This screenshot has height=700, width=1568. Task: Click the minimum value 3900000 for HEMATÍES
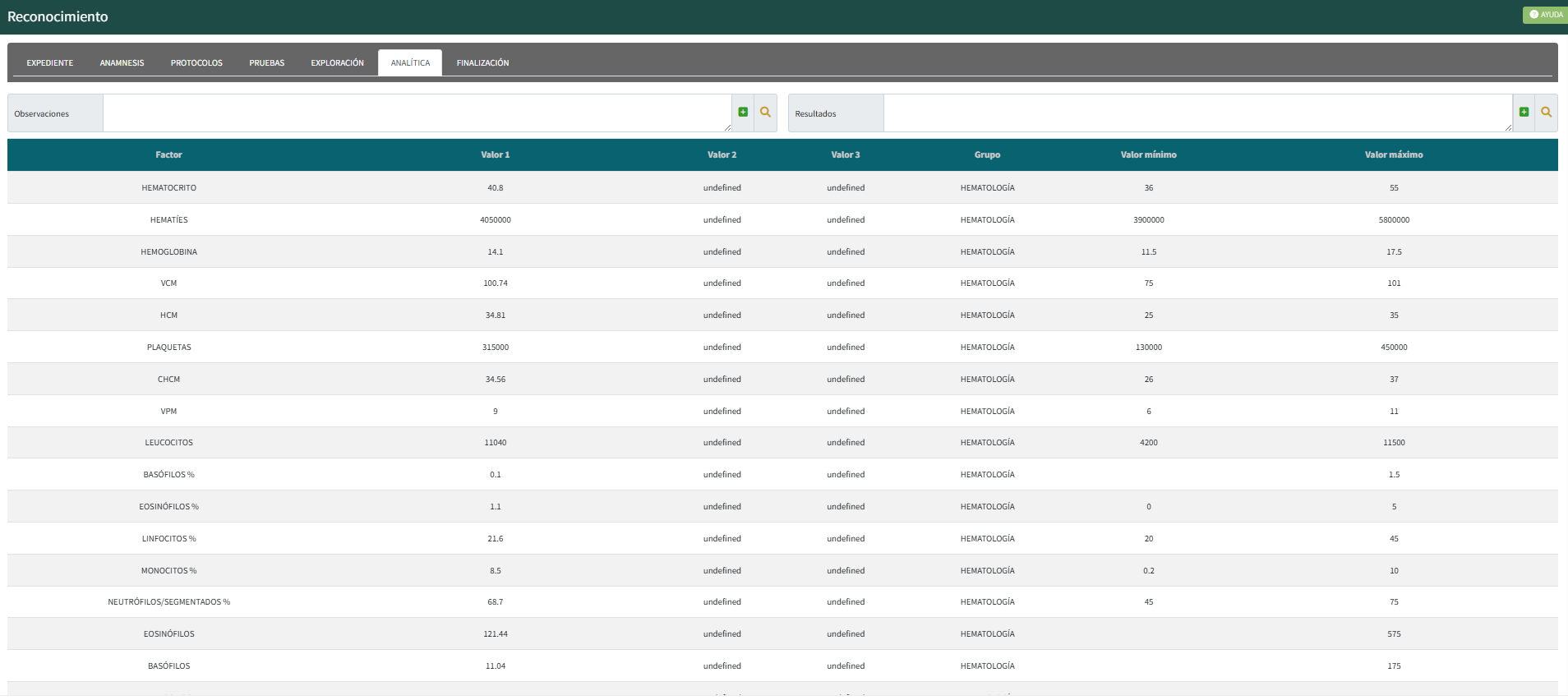pos(1149,220)
